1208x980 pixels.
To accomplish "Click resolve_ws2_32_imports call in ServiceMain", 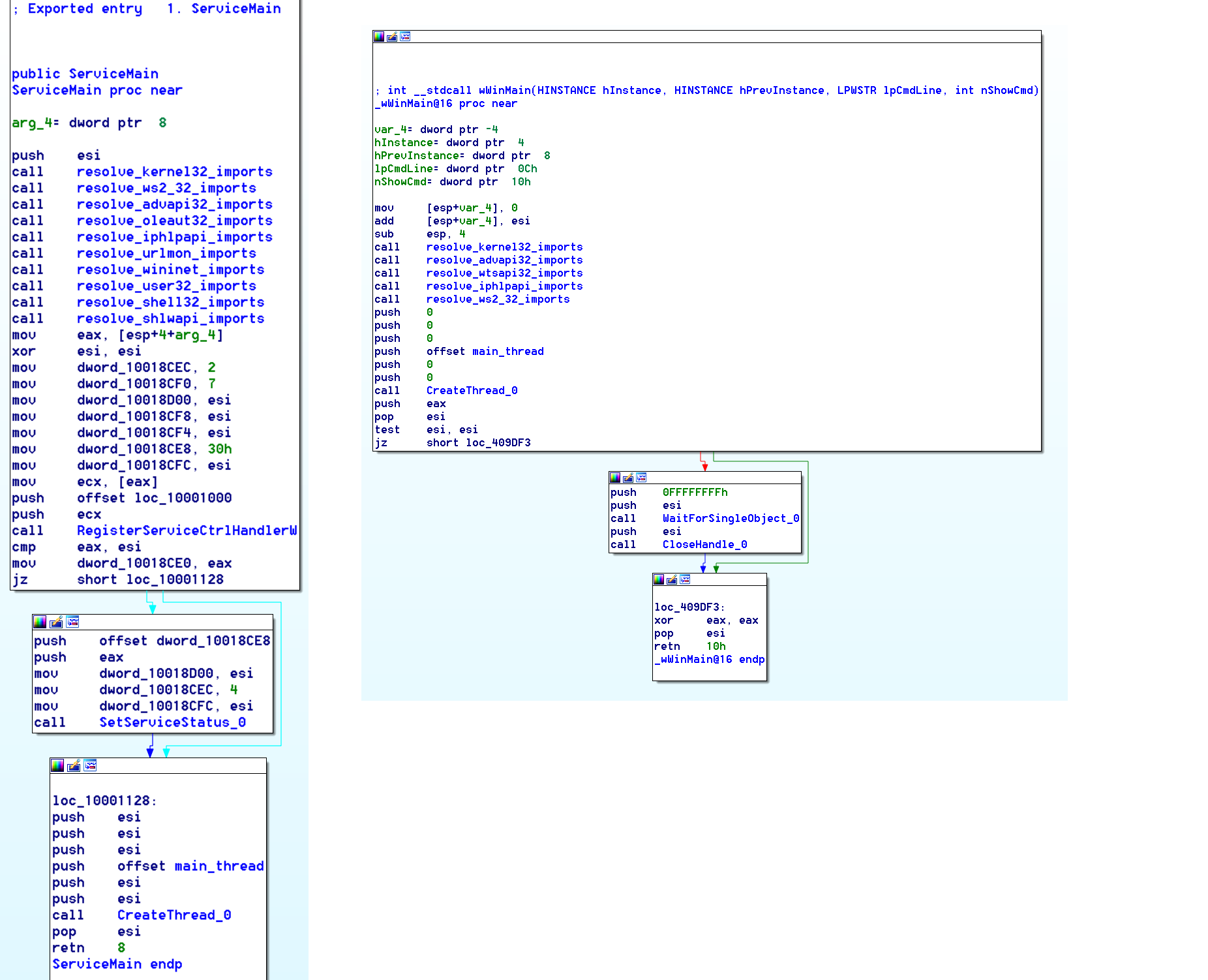I will [x=166, y=188].
